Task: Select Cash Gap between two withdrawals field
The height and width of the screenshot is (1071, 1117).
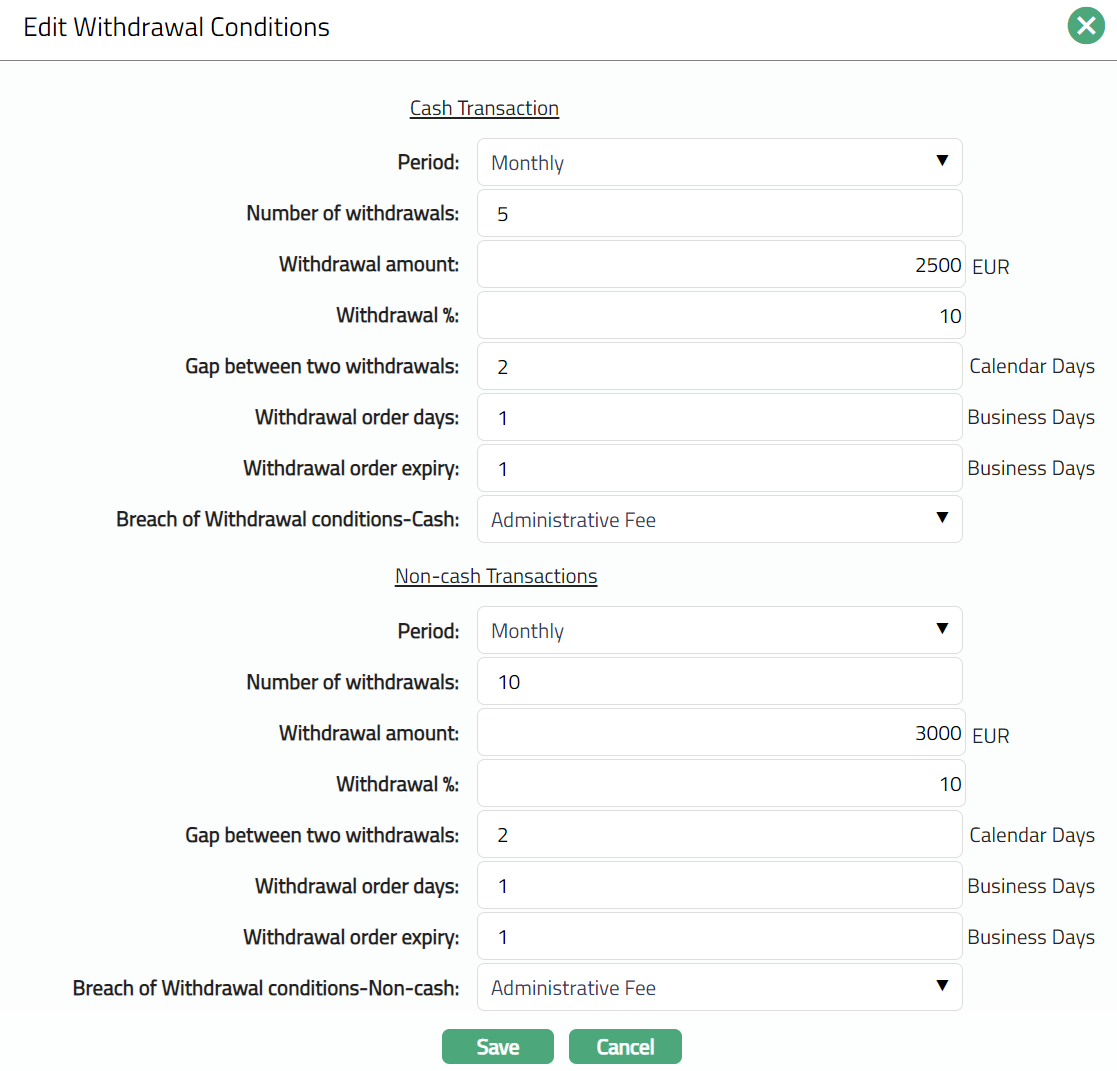Action: point(719,366)
